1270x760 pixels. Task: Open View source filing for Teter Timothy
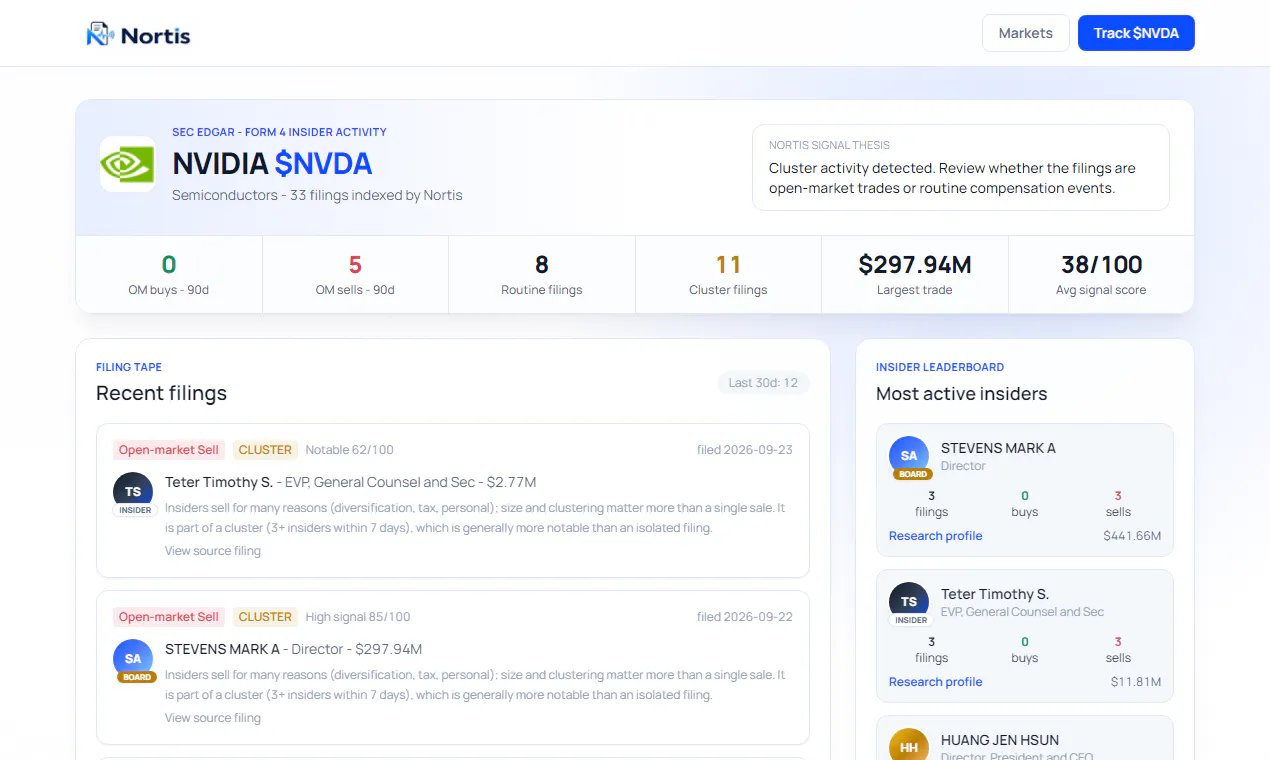[x=213, y=551]
